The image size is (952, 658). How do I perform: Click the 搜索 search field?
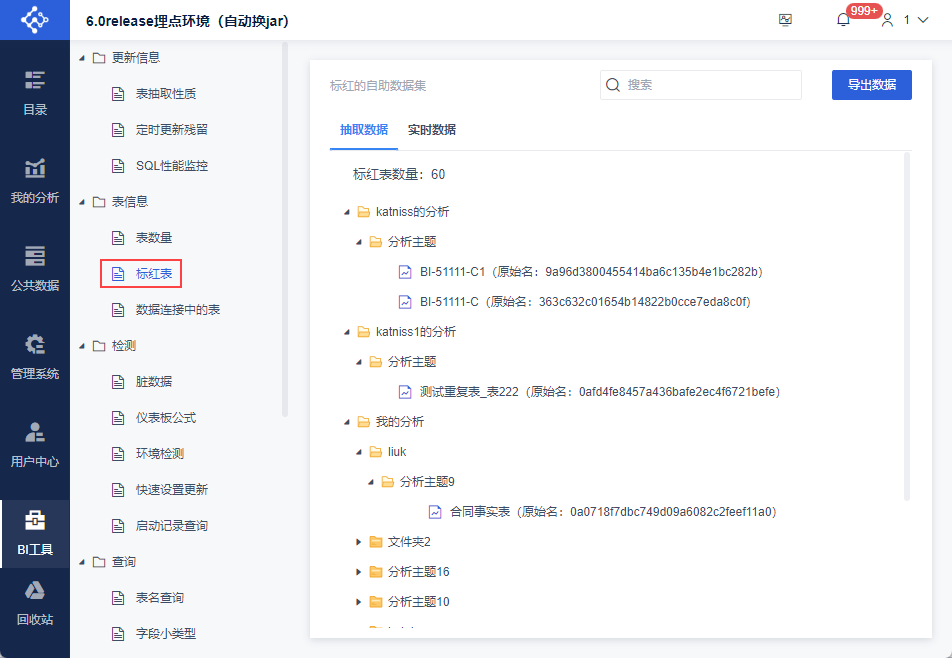coord(710,85)
